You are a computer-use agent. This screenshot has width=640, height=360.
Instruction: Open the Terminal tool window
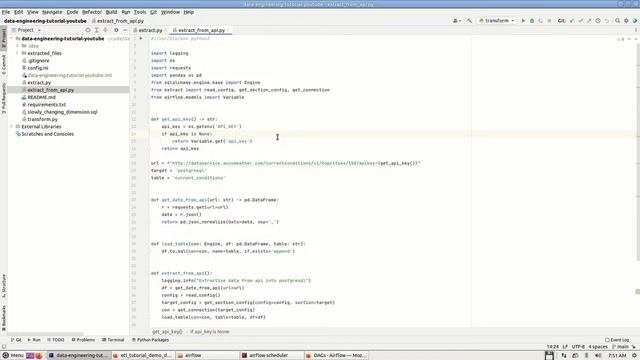[x=113, y=340]
